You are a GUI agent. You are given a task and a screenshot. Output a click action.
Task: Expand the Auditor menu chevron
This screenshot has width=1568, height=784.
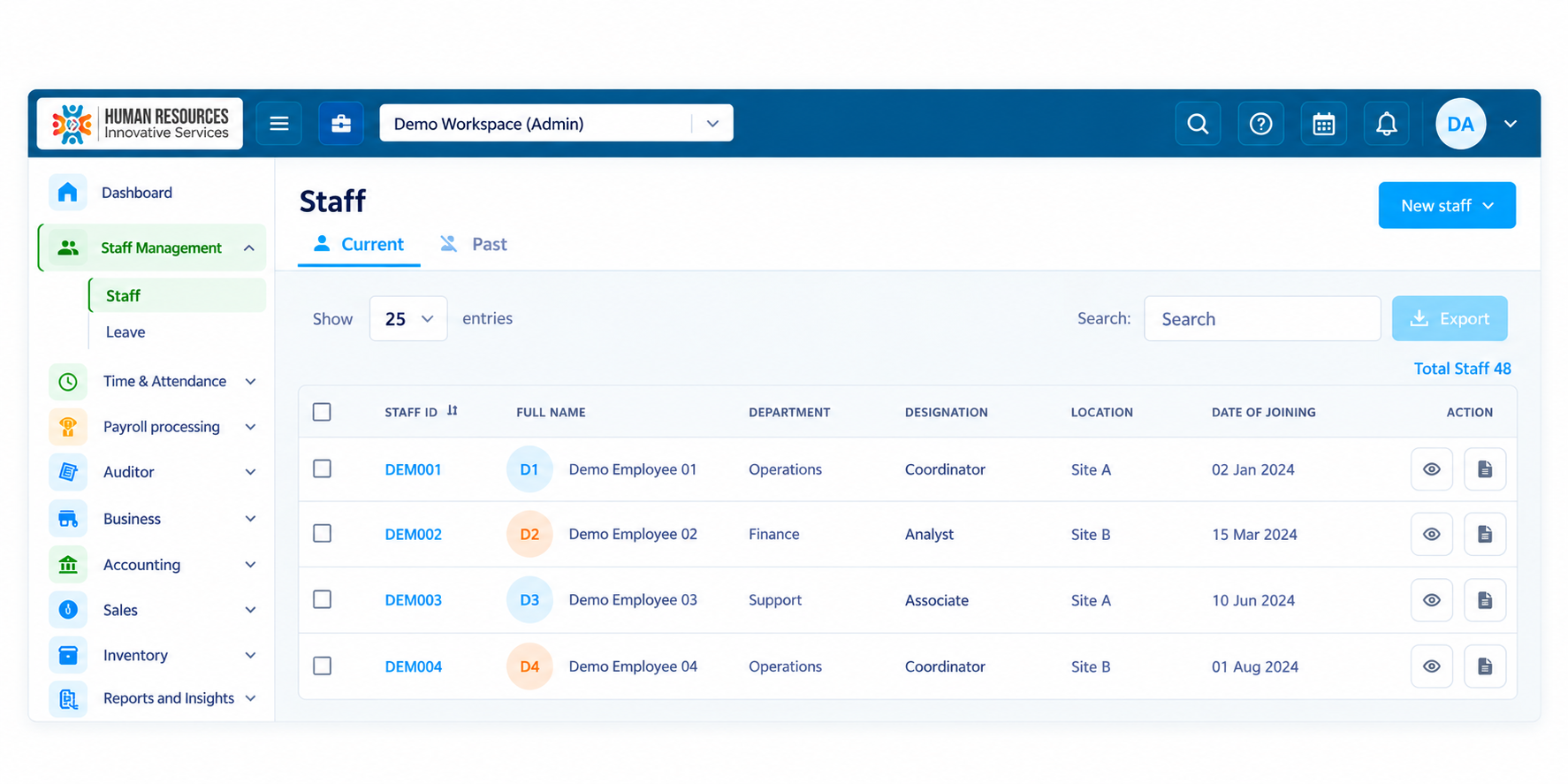(x=250, y=472)
